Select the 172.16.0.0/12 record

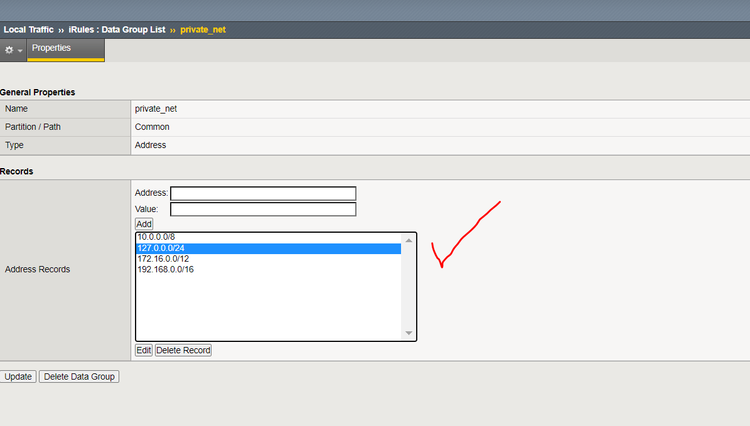[163, 259]
